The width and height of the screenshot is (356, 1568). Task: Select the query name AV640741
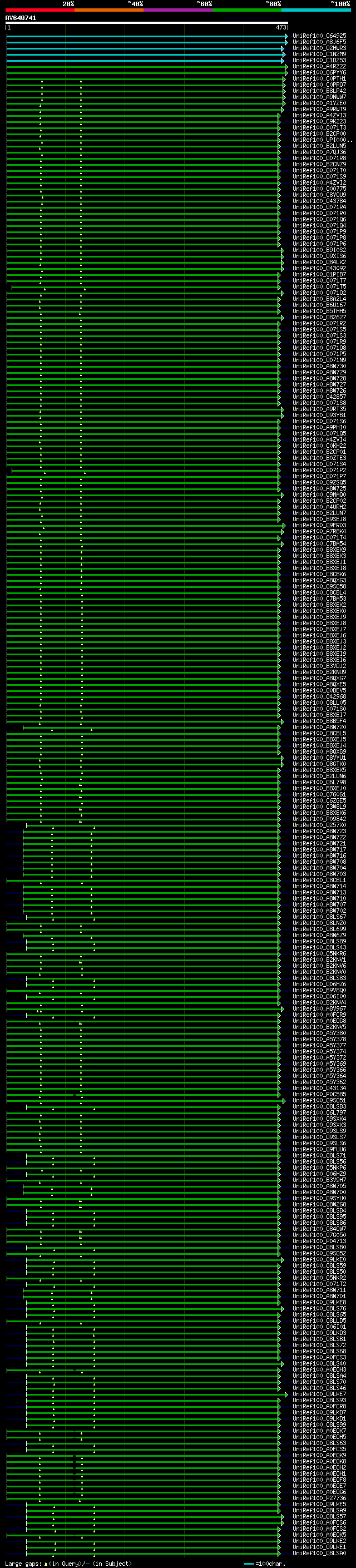coord(21,18)
